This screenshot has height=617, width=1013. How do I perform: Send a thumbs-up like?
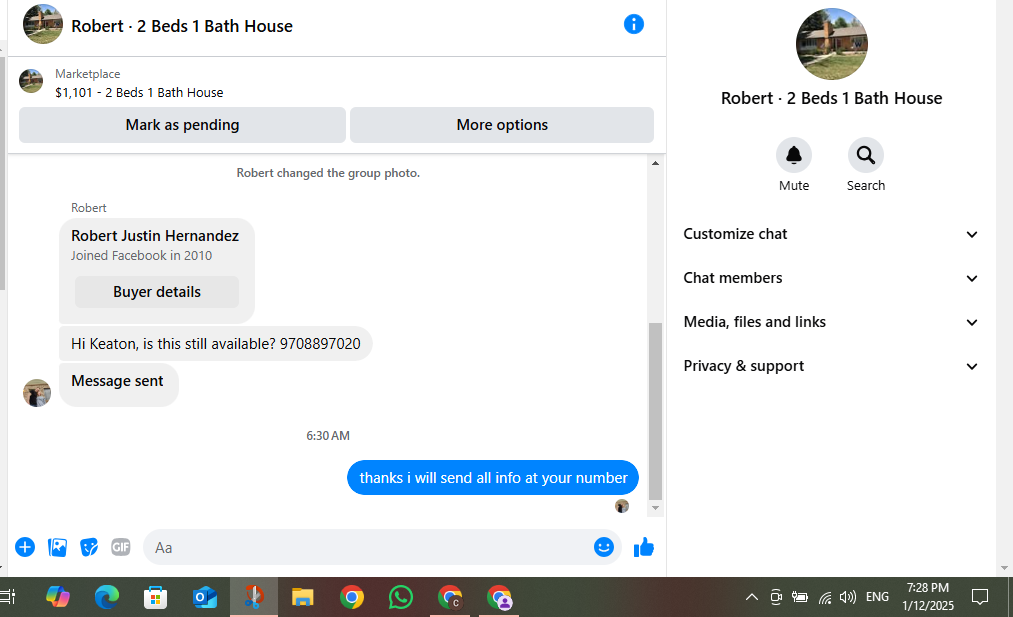643,547
